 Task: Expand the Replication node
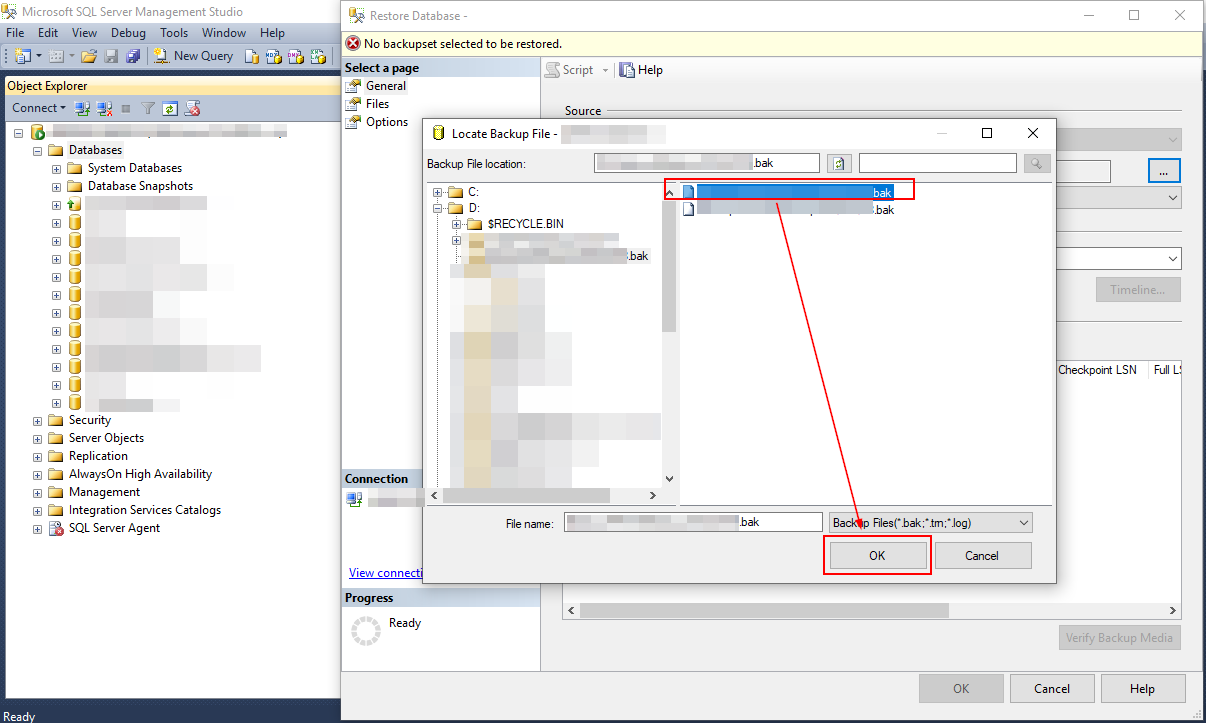(x=38, y=456)
